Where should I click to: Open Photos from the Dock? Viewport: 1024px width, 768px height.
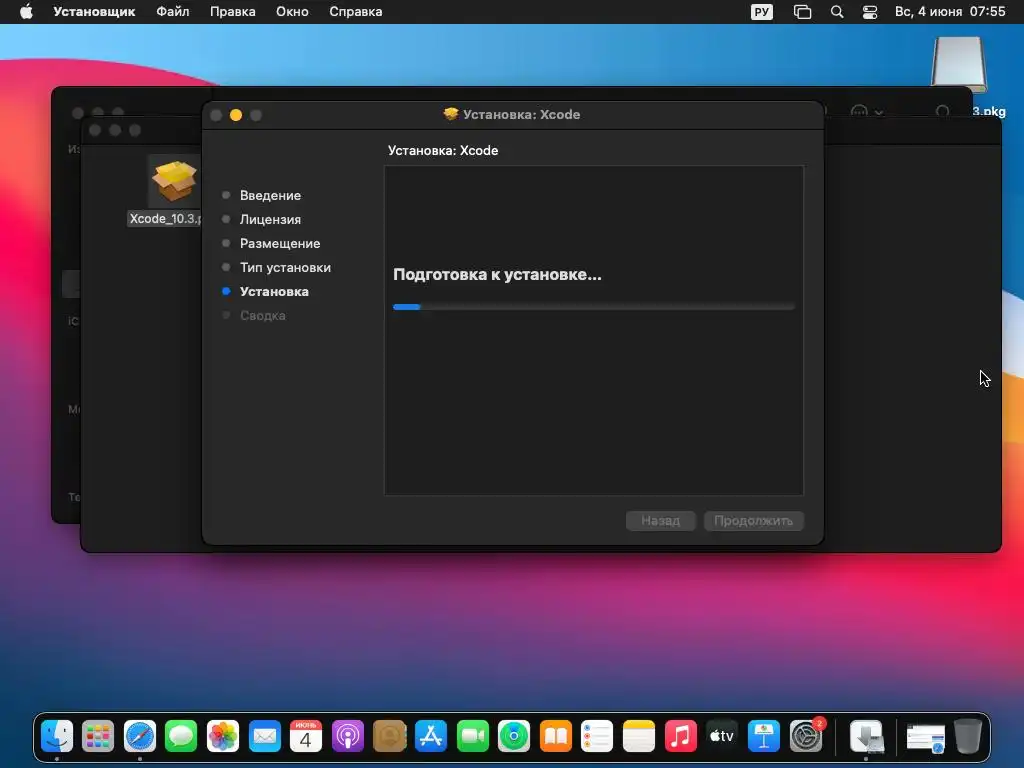click(x=223, y=736)
